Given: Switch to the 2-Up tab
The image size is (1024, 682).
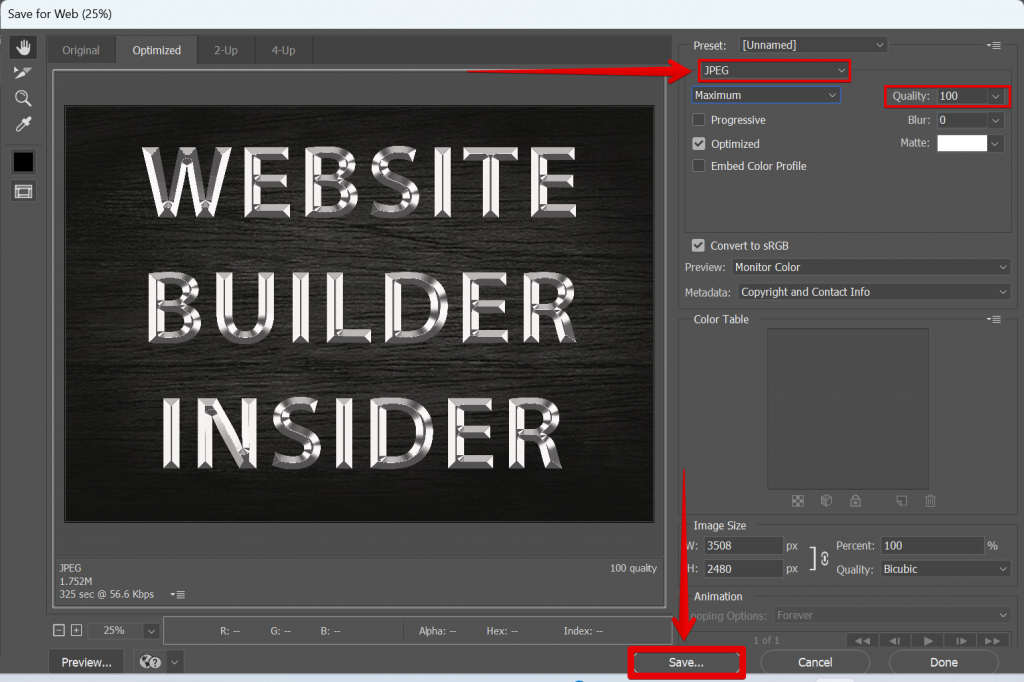Looking at the screenshot, I should 225,49.
